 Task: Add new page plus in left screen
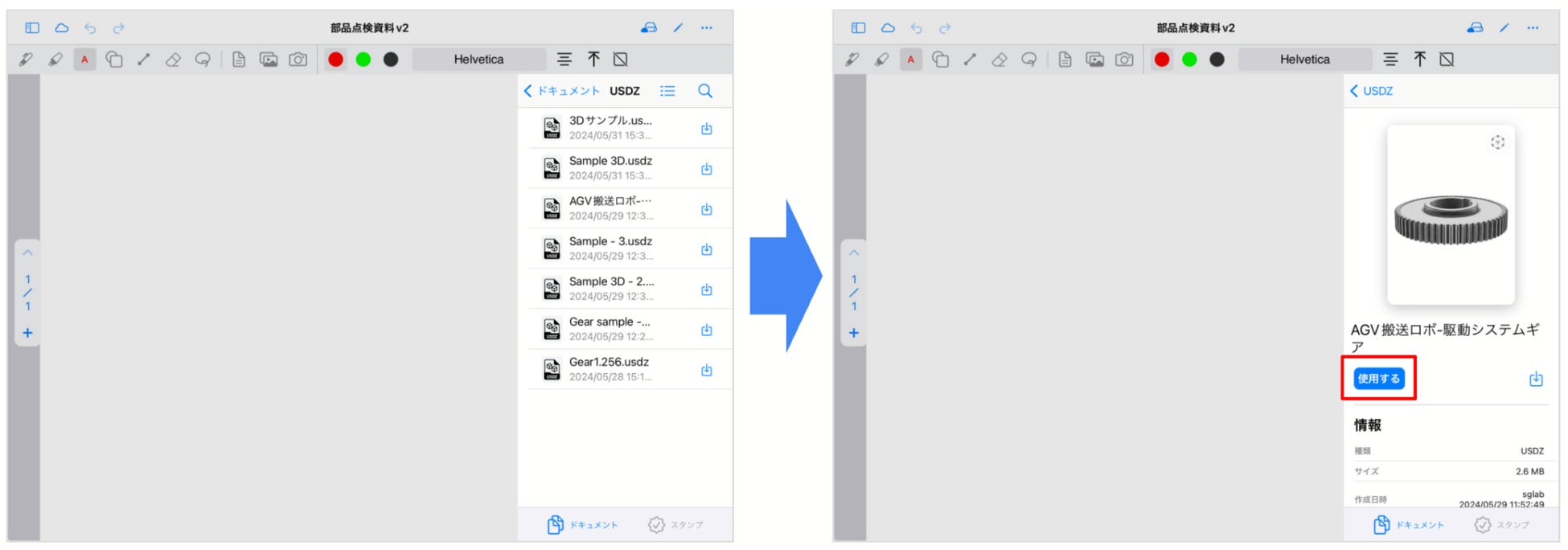coord(27,333)
